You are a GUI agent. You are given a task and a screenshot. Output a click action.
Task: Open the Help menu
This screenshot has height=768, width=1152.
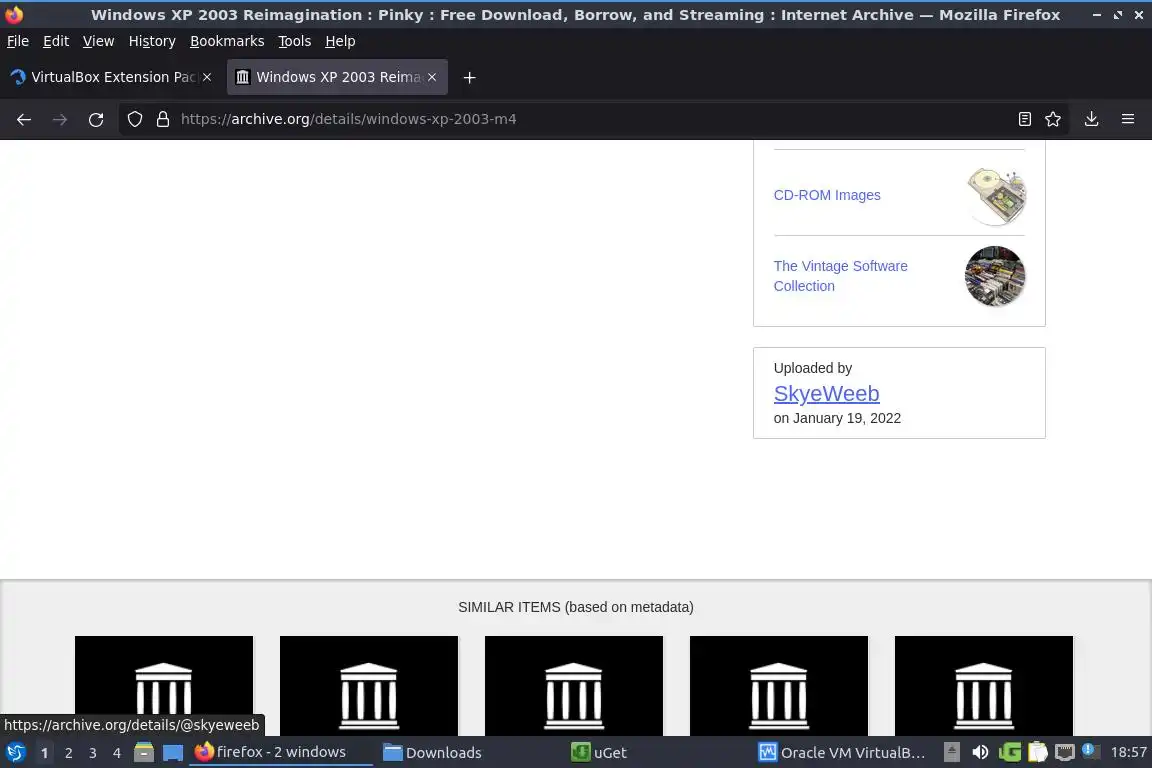click(x=340, y=41)
